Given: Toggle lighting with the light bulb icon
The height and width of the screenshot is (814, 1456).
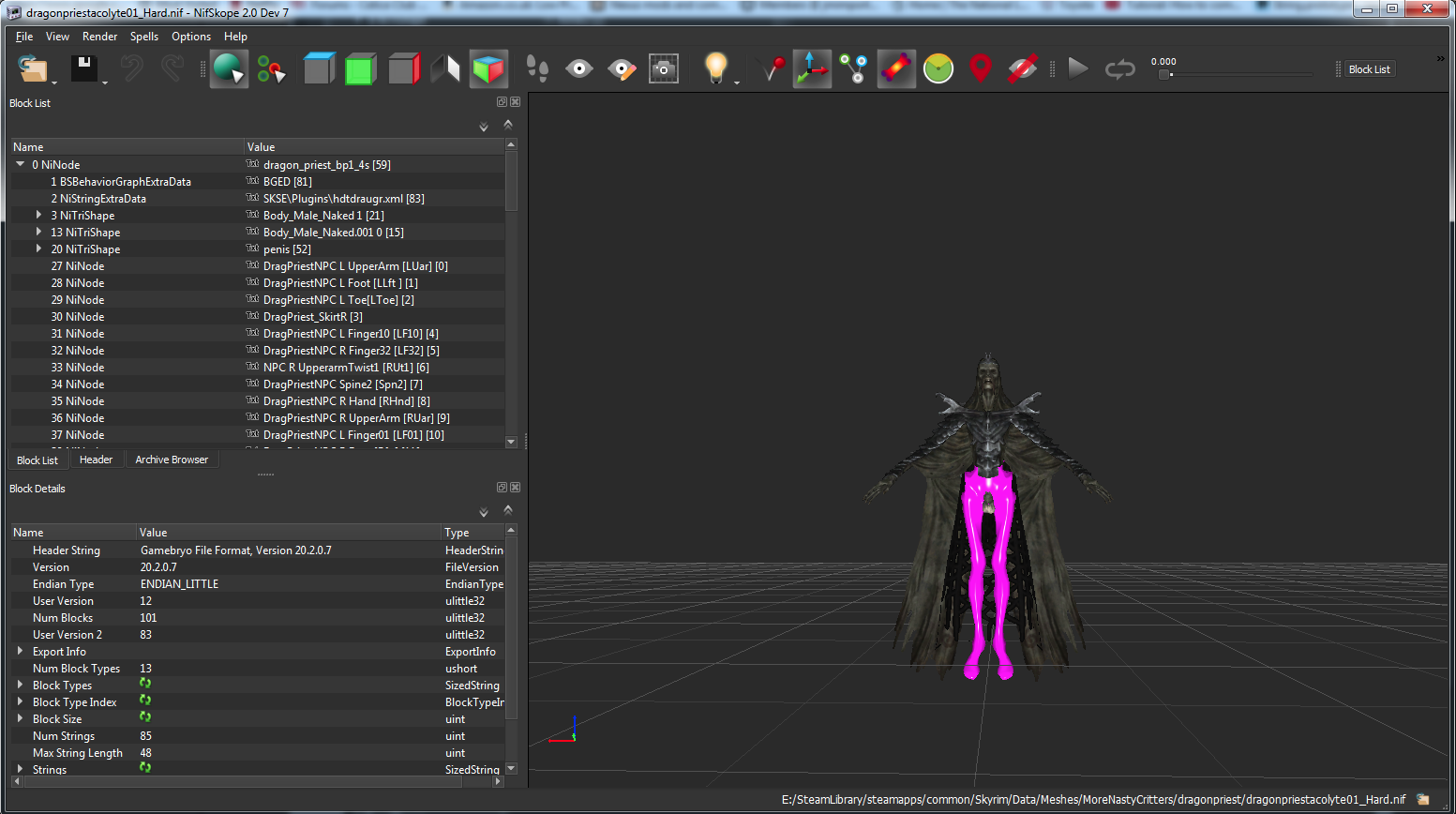Looking at the screenshot, I should (715, 68).
